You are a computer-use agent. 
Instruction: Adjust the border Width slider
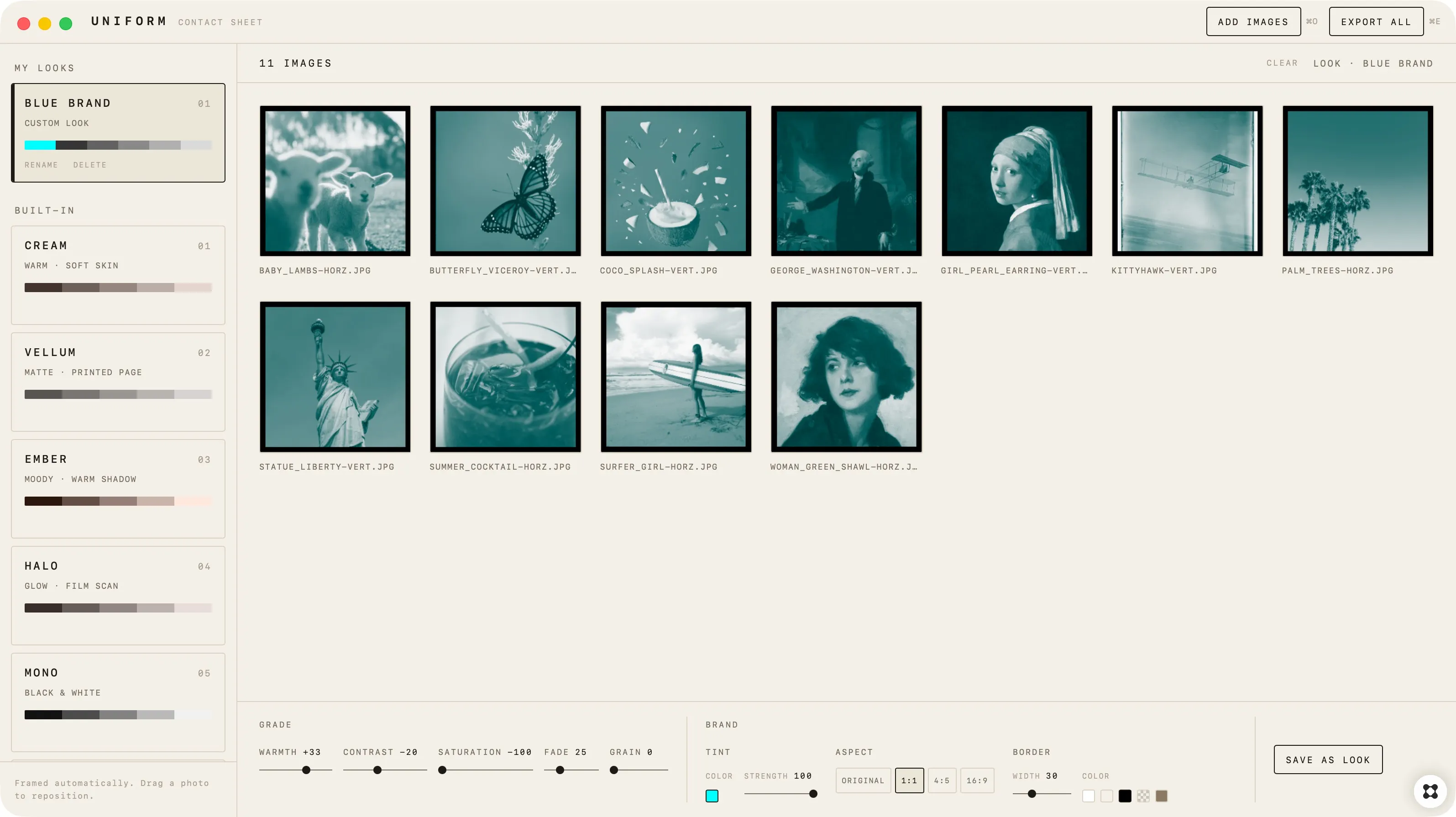tap(1042, 794)
